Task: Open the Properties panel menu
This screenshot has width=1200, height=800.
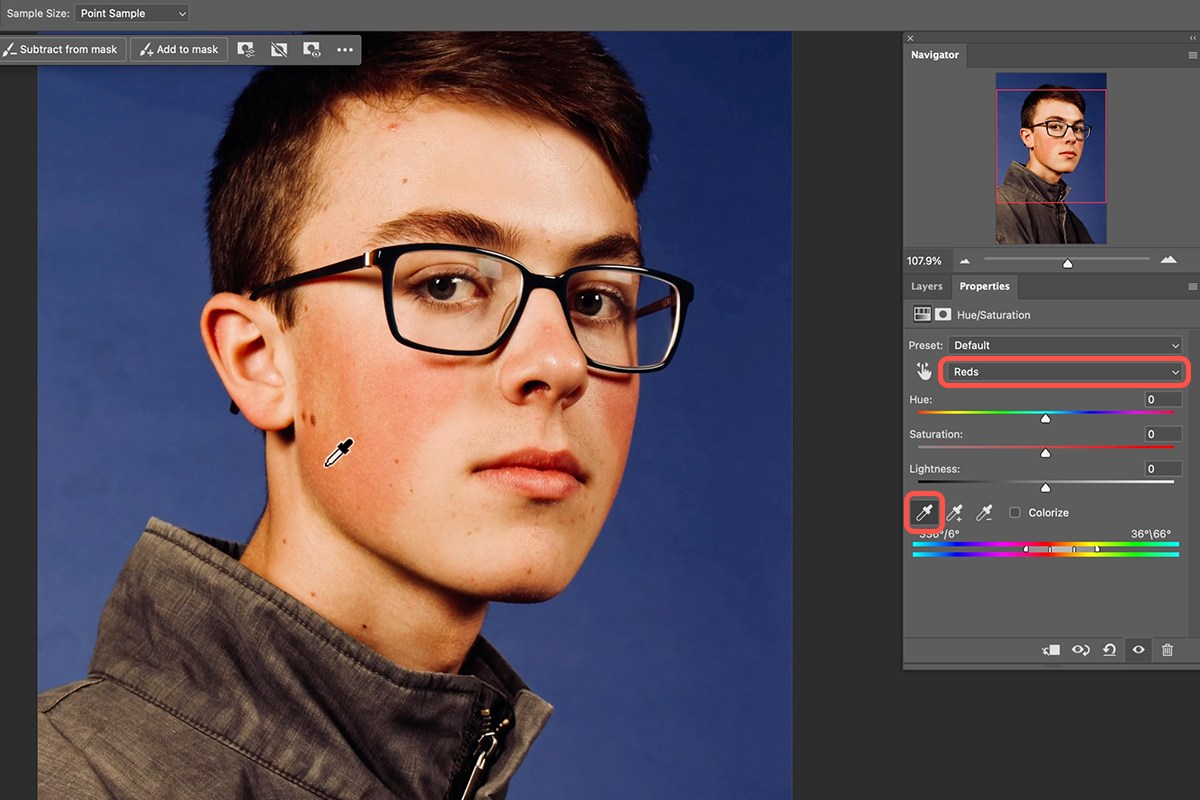Action: coord(1192,286)
